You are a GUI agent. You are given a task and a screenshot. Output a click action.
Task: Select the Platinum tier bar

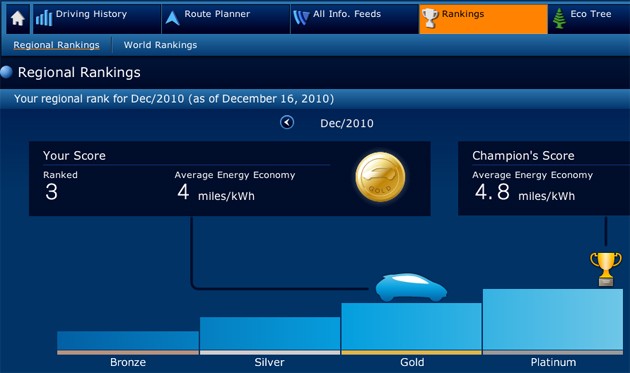point(553,322)
